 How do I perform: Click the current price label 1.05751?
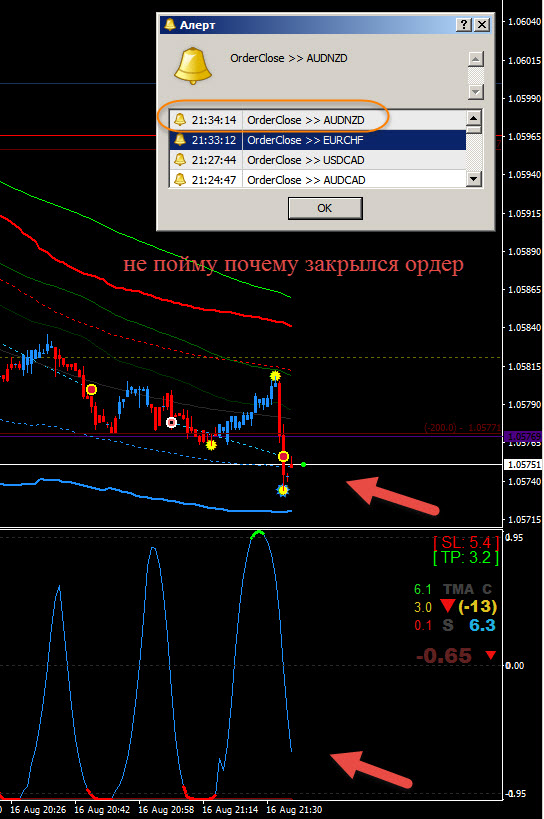point(524,464)
